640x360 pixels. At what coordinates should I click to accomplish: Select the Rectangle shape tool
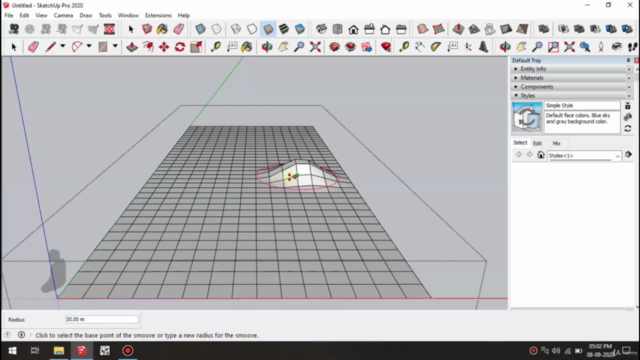(103, 47)
